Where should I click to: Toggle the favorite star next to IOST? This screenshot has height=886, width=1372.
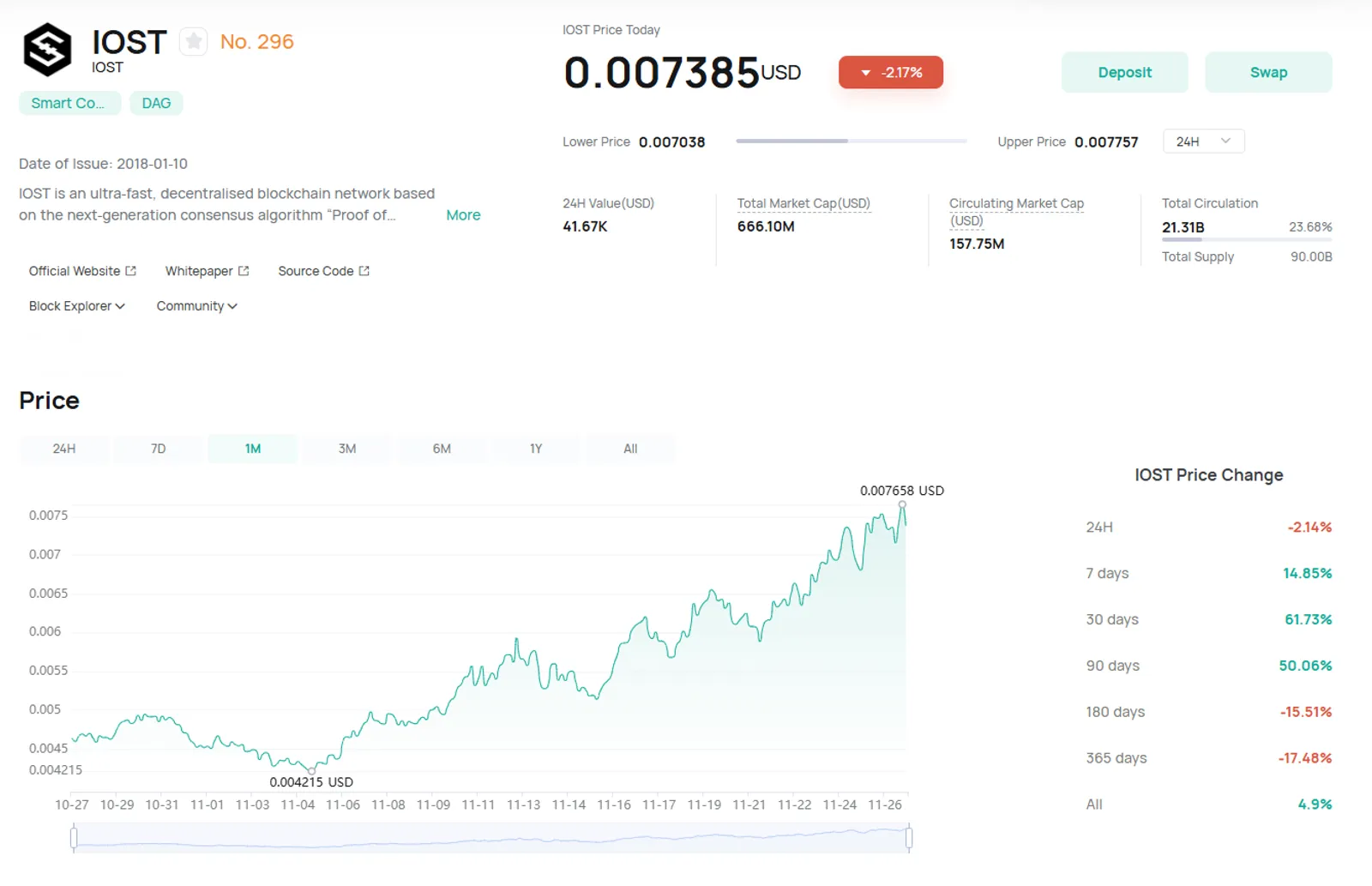194,41
